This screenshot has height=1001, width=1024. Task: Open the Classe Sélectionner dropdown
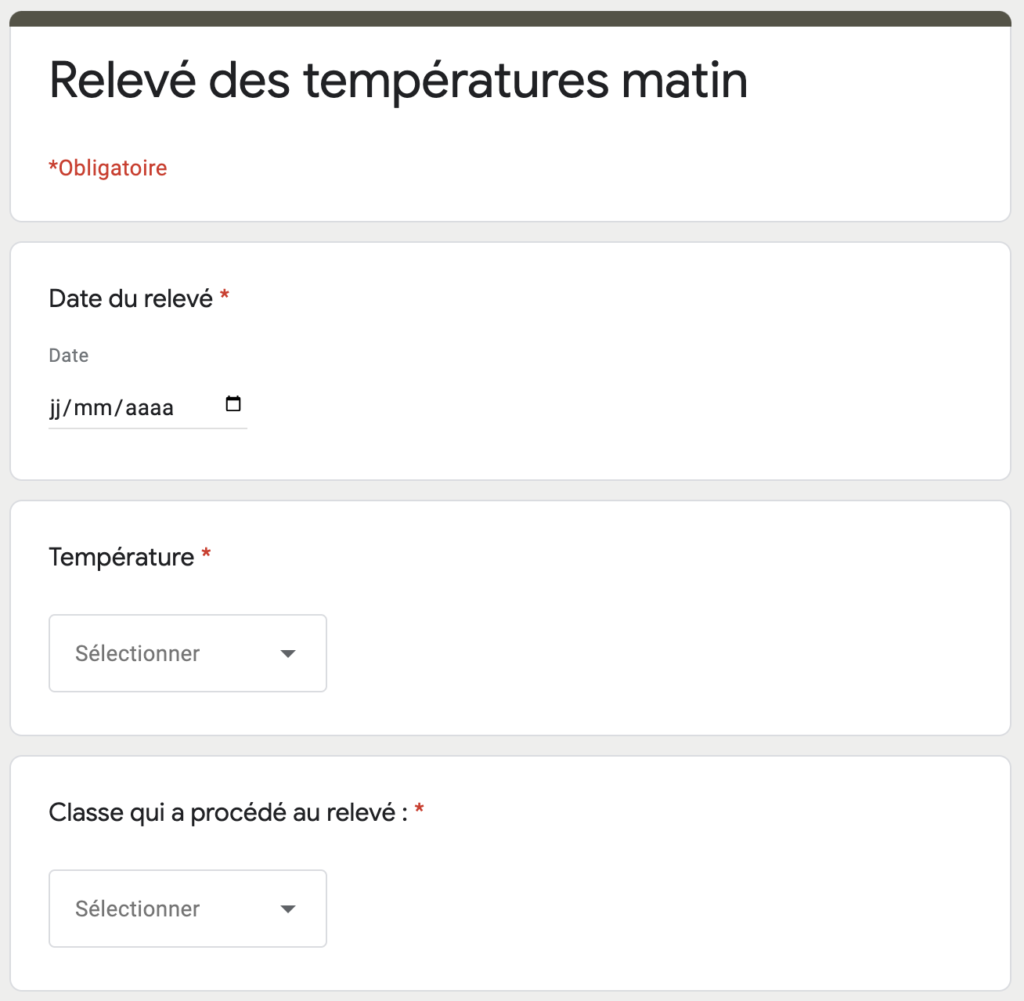point(187,908)
